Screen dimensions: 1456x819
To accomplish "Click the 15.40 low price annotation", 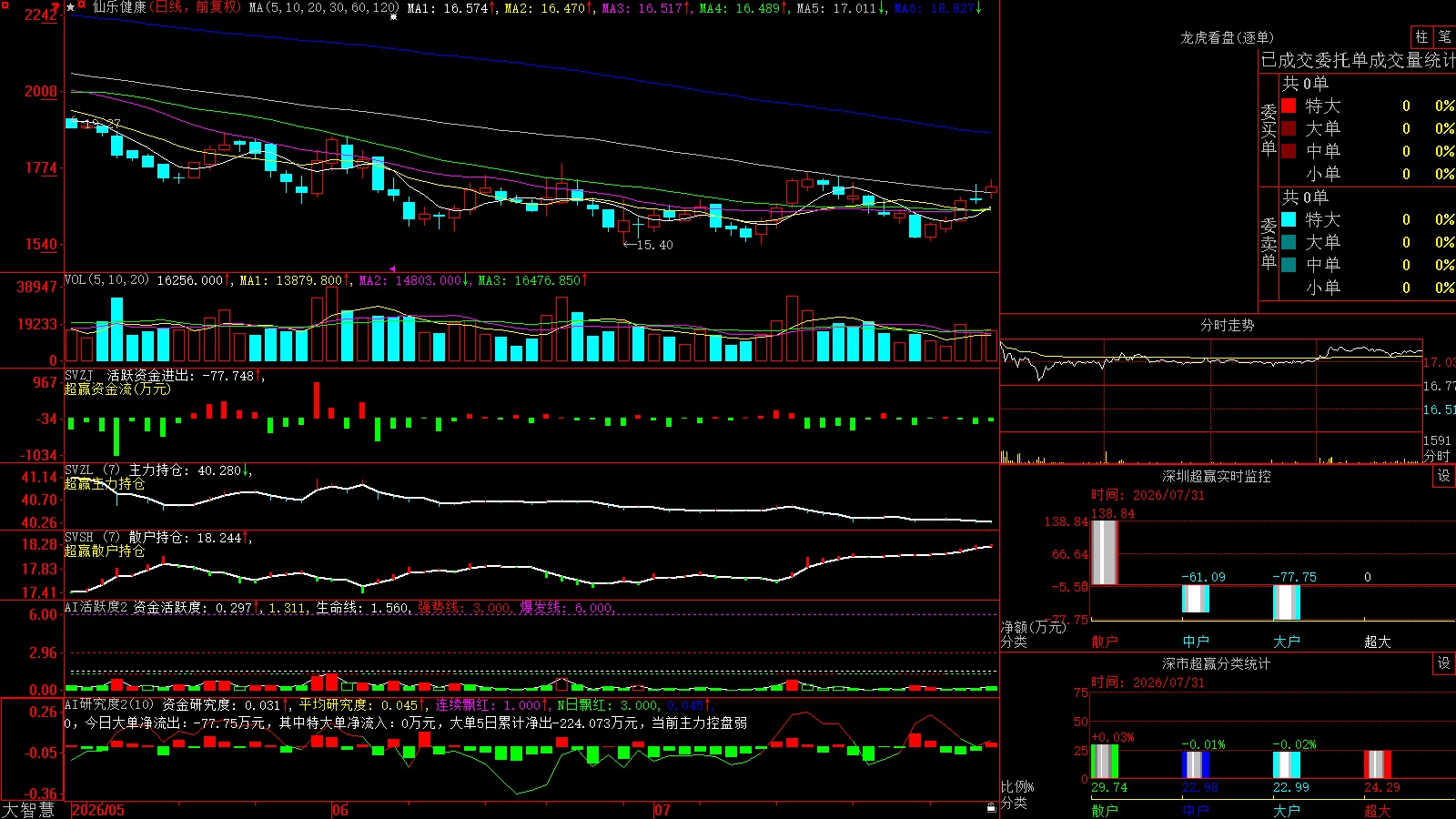I will click(x=648, y=245).
